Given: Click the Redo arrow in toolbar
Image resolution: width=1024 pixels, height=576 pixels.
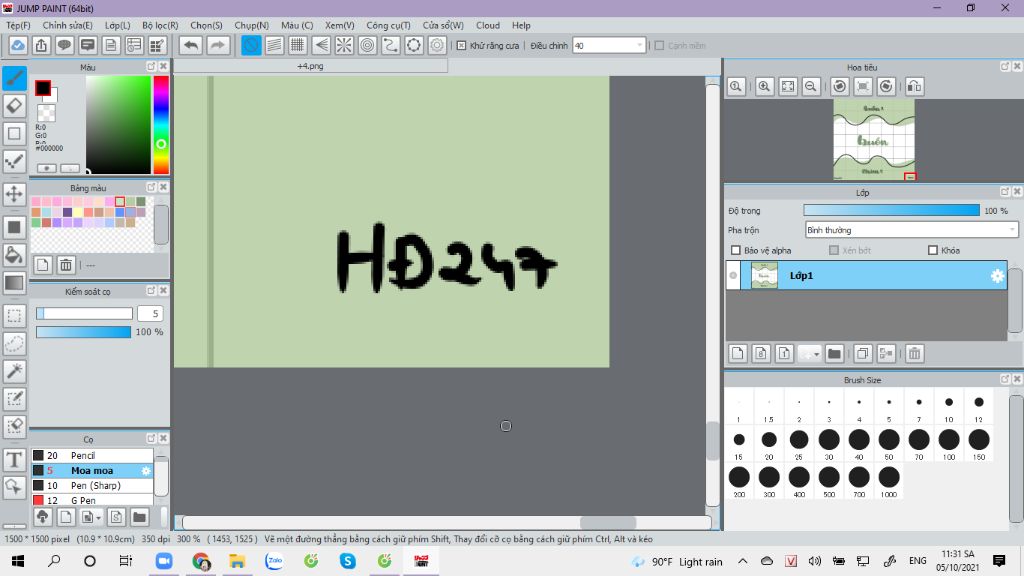Looking at the screenshot, I should click(x=217, y=46).
